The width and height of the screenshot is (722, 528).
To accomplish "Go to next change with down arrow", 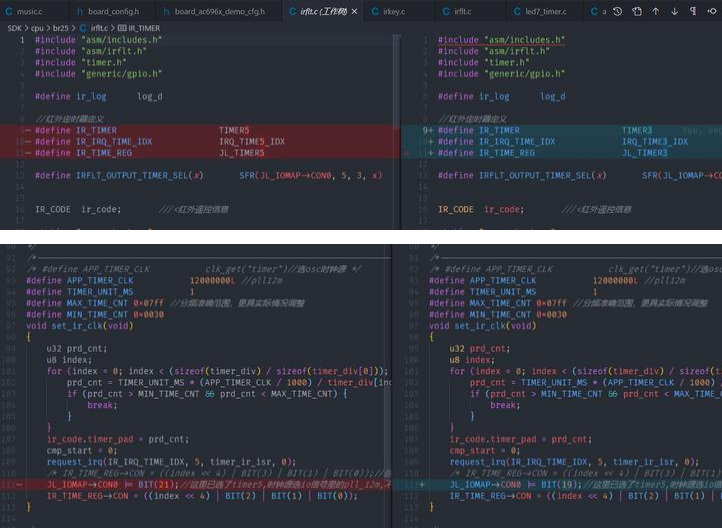I will coord(675,12).
